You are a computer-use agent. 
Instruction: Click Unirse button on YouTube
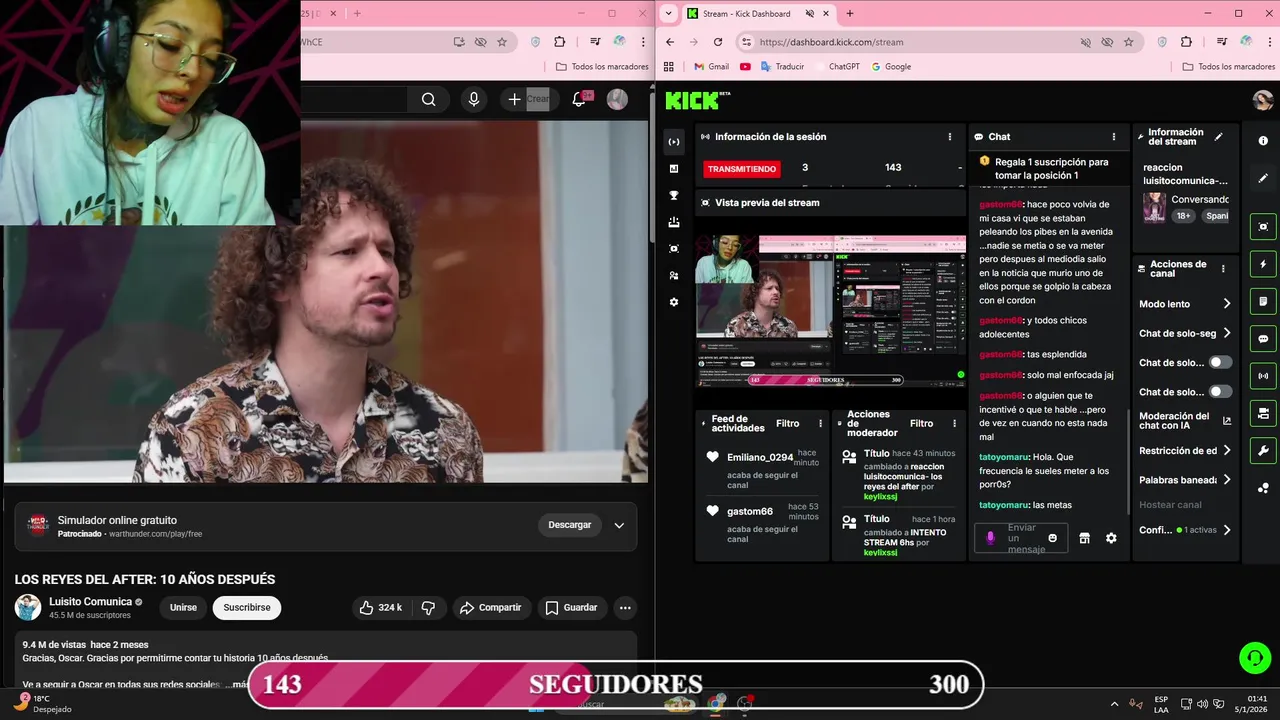tap(183, 607)
